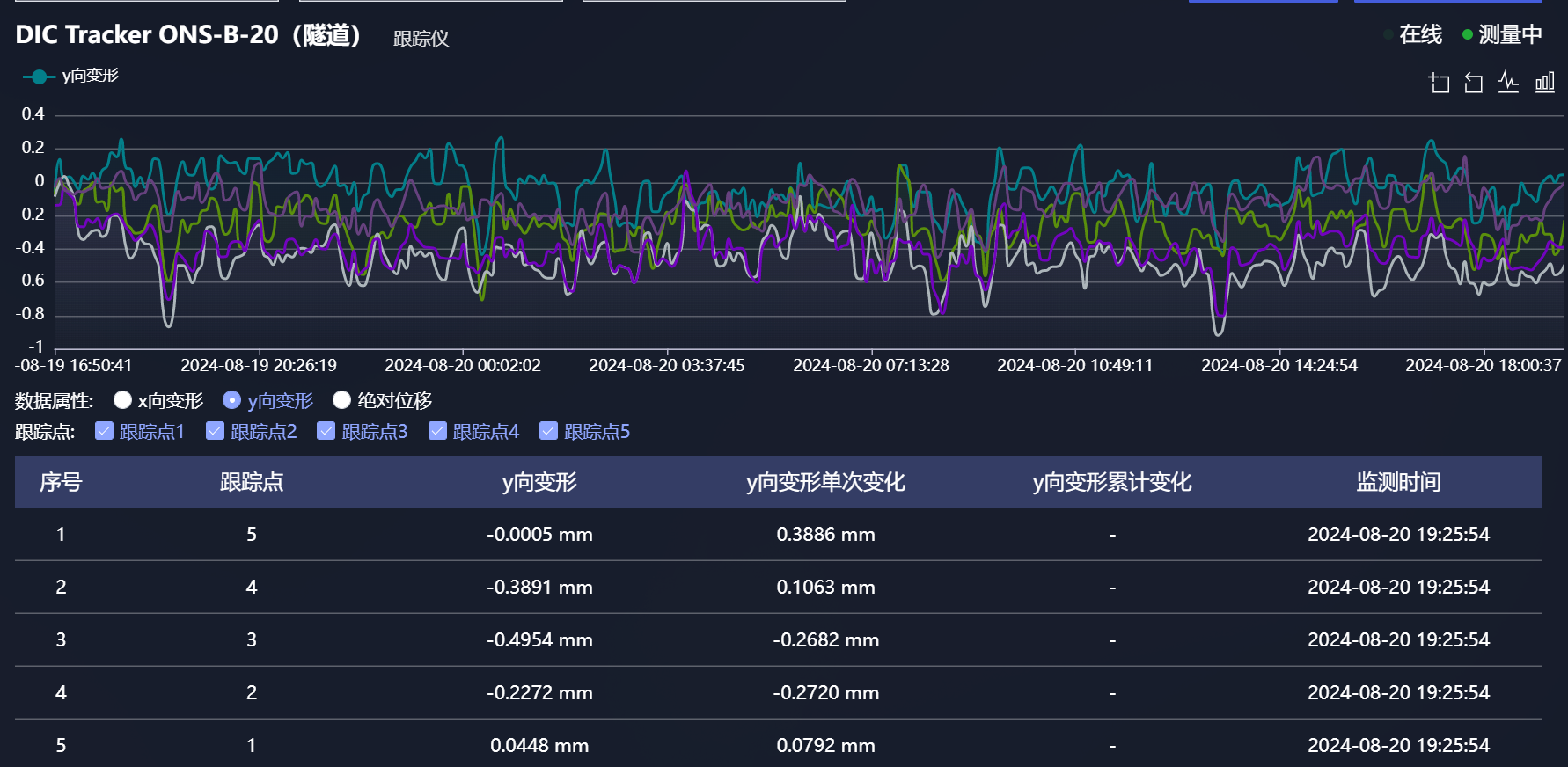Click the 2024-08-19 20:26:19 axis label
This screenshot has height=767, width=1568.
point(259,365)
